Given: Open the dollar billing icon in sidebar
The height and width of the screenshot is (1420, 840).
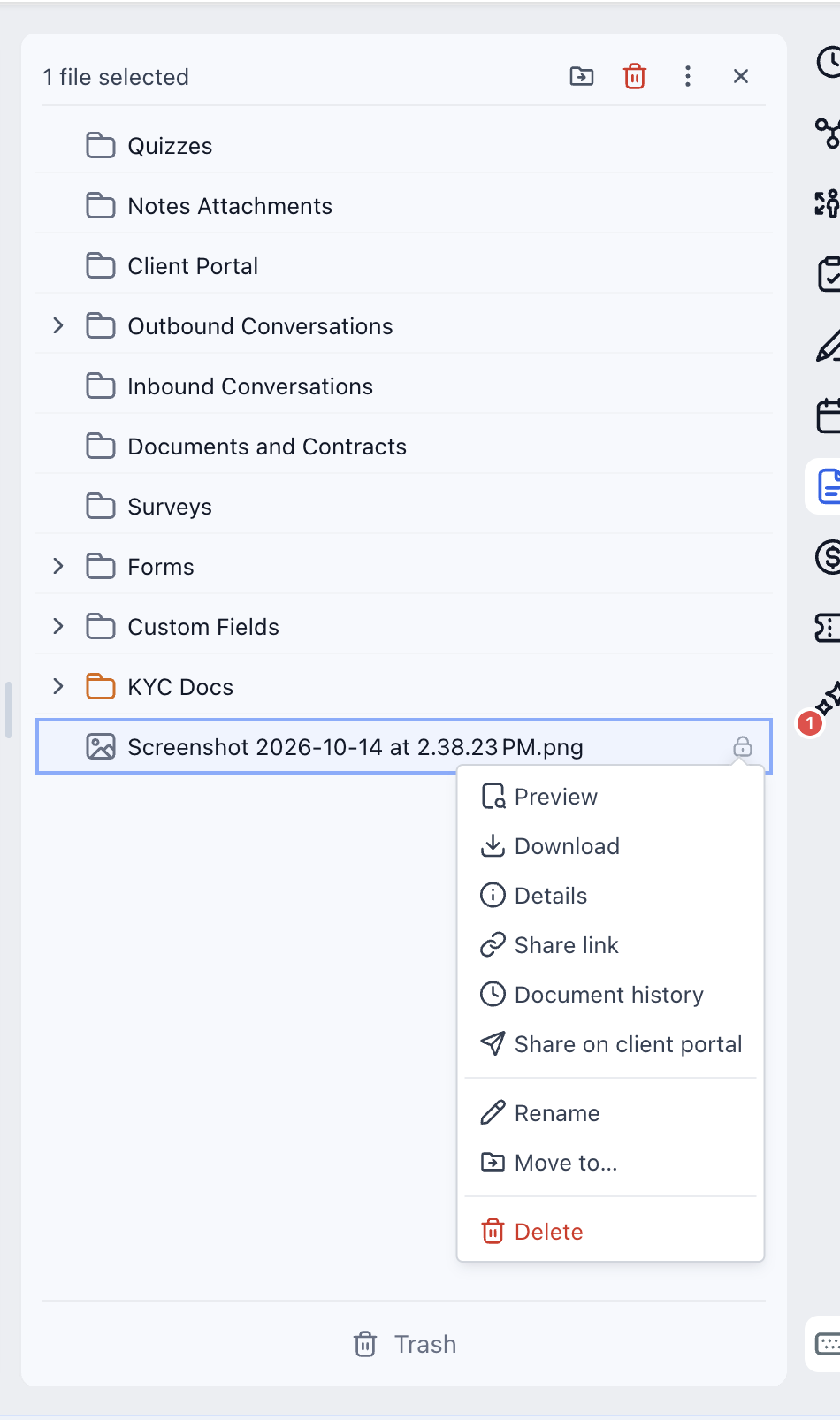Looking at the screenshot, I should (x=829, y=557).
